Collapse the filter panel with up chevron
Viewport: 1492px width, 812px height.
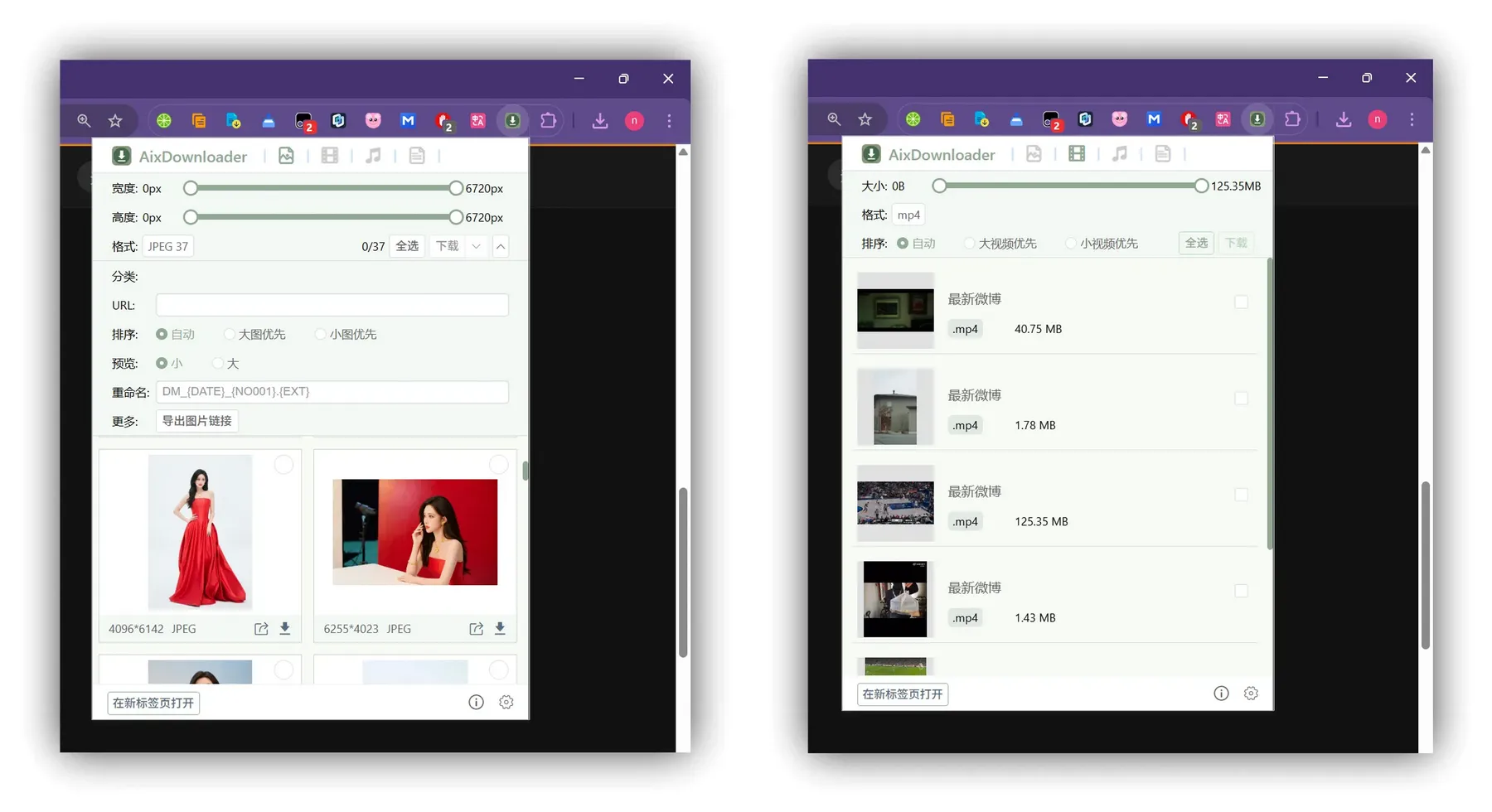(x=501, y=246)
